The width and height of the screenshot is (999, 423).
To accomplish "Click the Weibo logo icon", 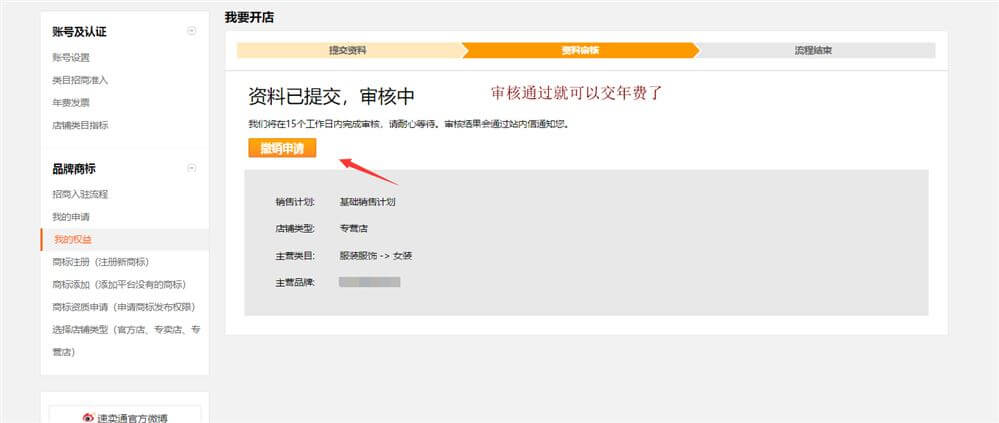I will click(88, 417).
